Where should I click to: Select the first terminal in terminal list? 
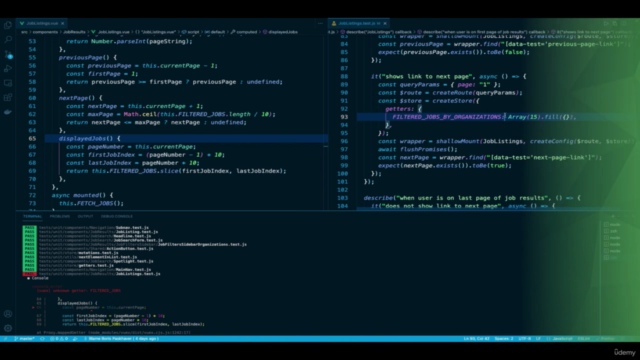click(x=612, y=224)
